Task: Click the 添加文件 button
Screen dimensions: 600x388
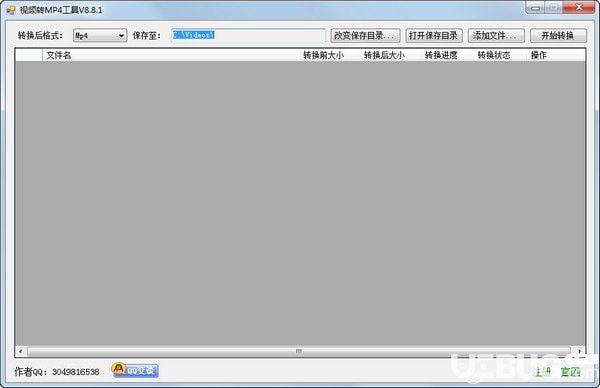Action: pos(496,36)
